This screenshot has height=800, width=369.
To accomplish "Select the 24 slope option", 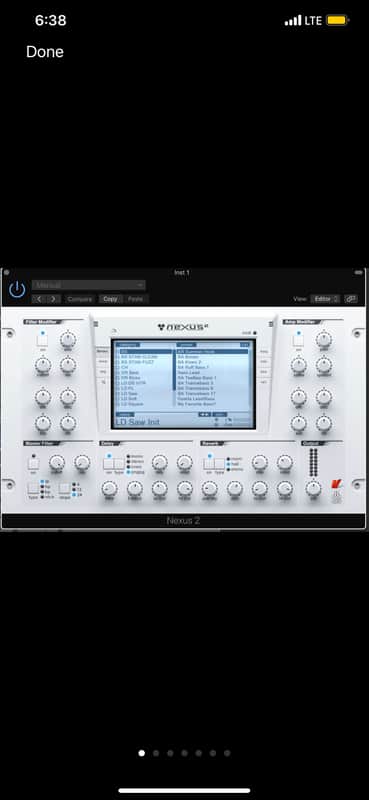I will pos(77,494).
